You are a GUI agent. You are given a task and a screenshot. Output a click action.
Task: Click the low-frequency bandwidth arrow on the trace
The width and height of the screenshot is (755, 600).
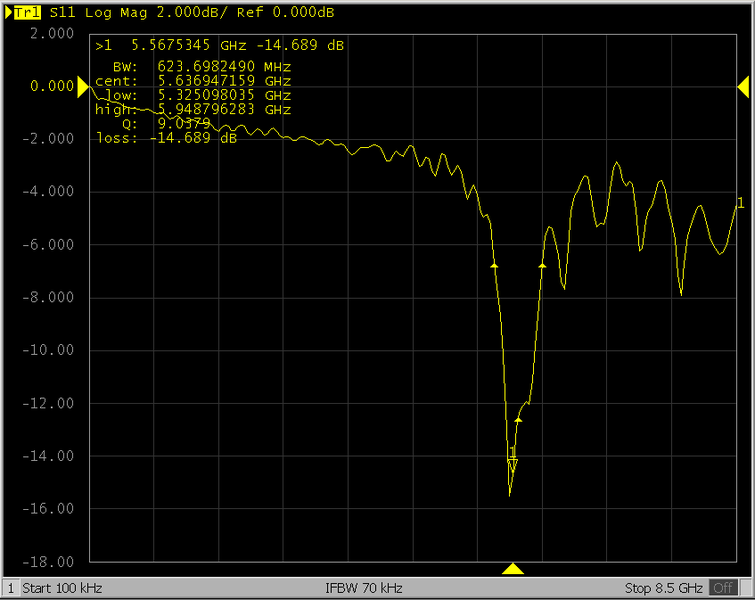494,265
